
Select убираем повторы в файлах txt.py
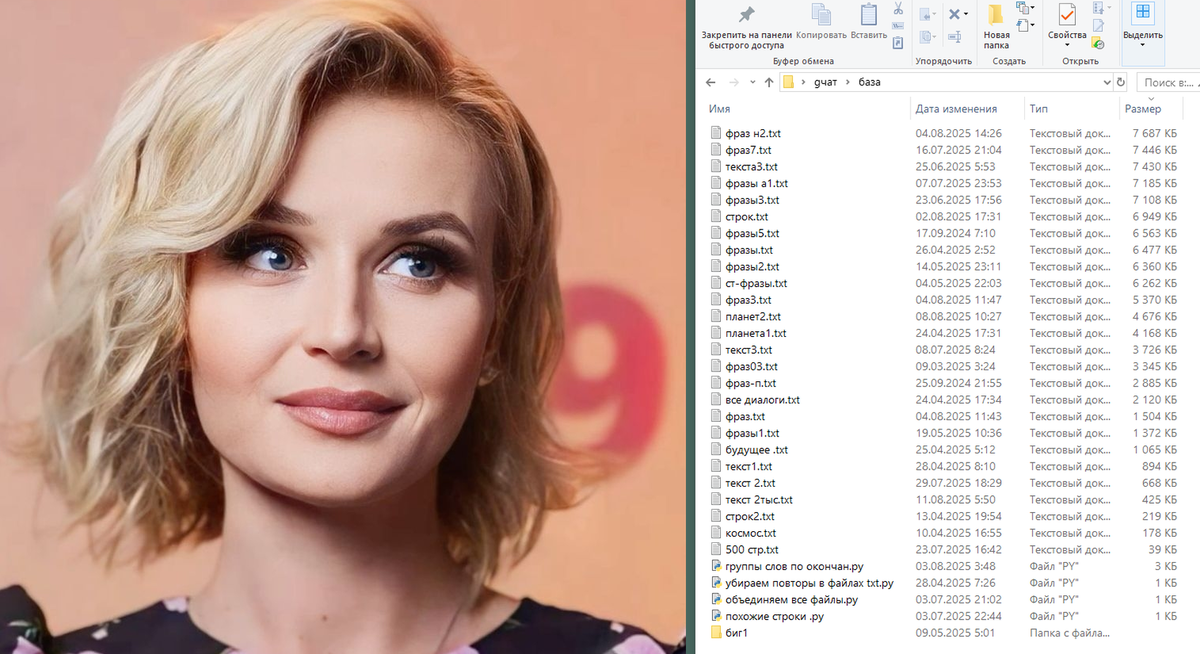point(809,583)
